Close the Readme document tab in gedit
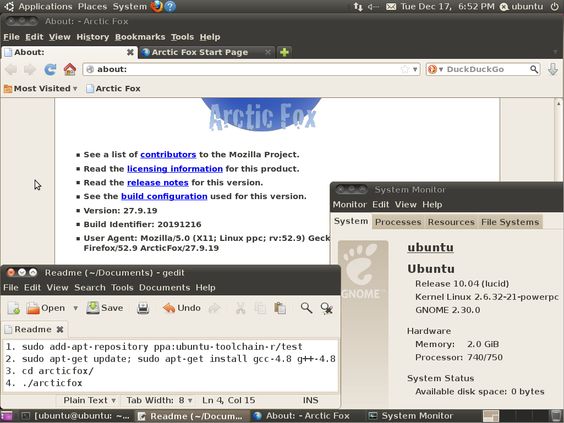The width and height of the screenshot is (564, 423). tap(60, 329)
